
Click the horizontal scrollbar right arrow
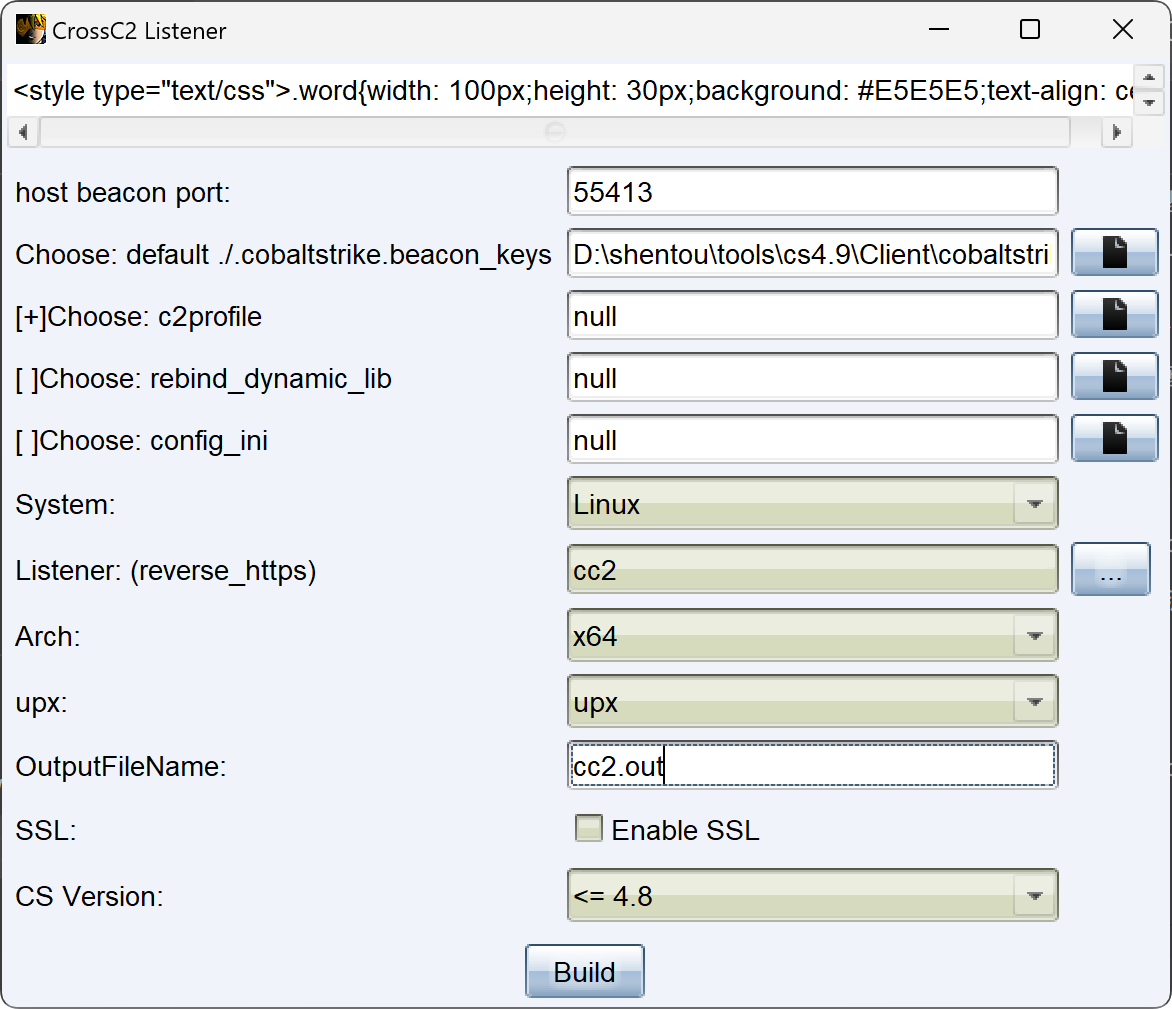(1117, 132)
